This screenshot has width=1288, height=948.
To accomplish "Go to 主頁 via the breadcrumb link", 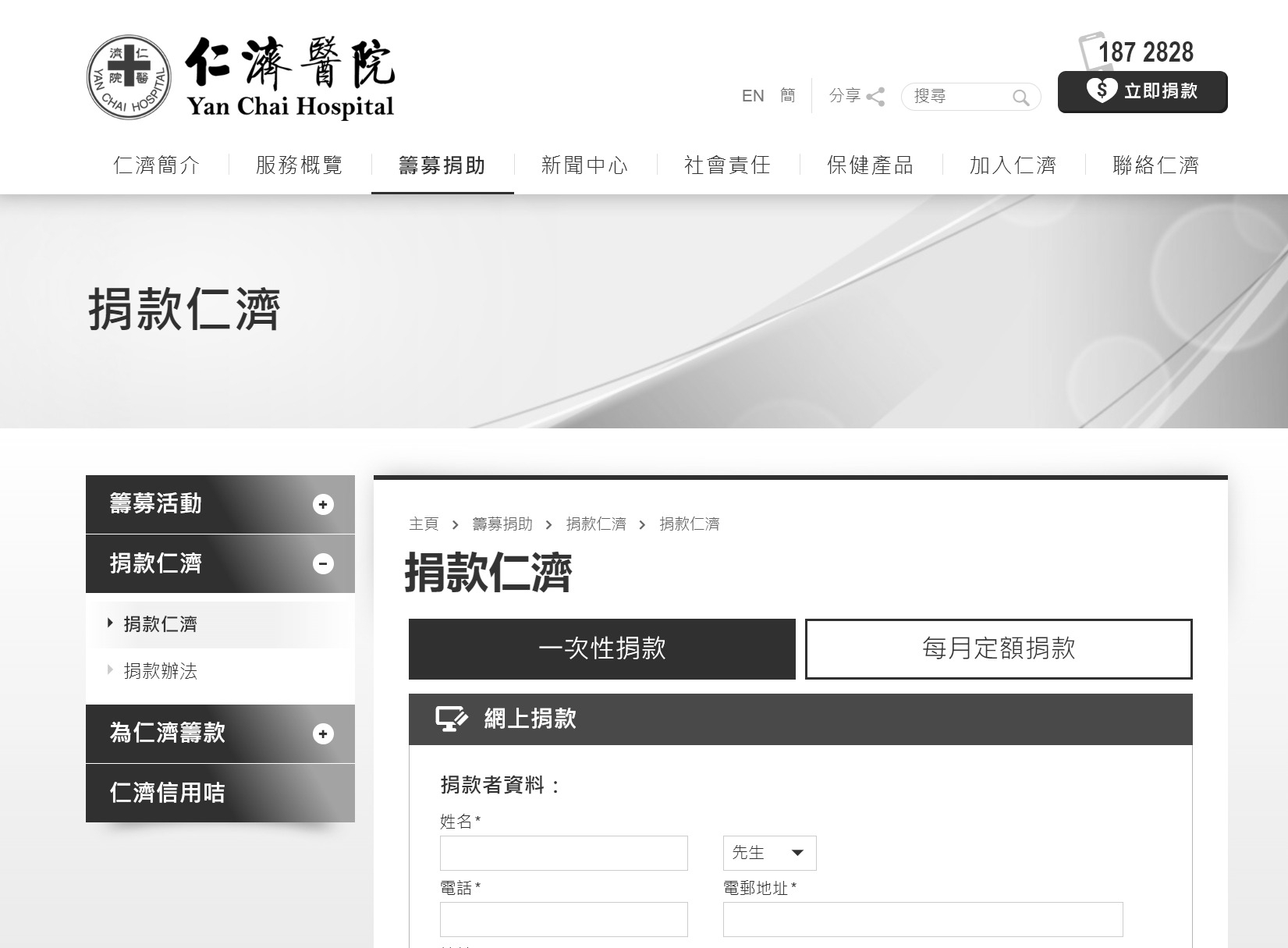I will click(422, 524).
